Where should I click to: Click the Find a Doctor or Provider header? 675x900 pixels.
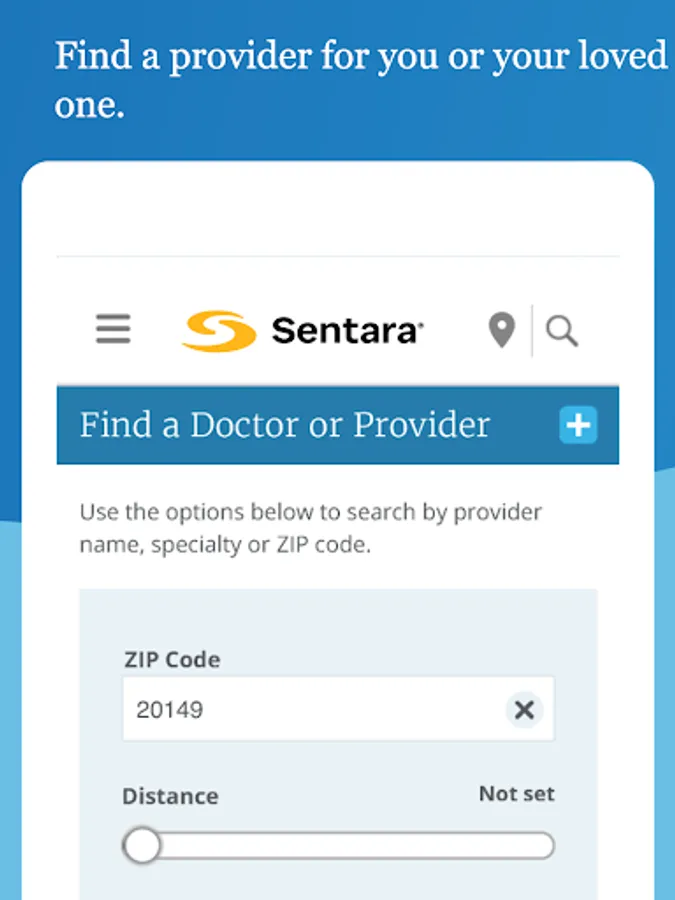tap(285, 425)
